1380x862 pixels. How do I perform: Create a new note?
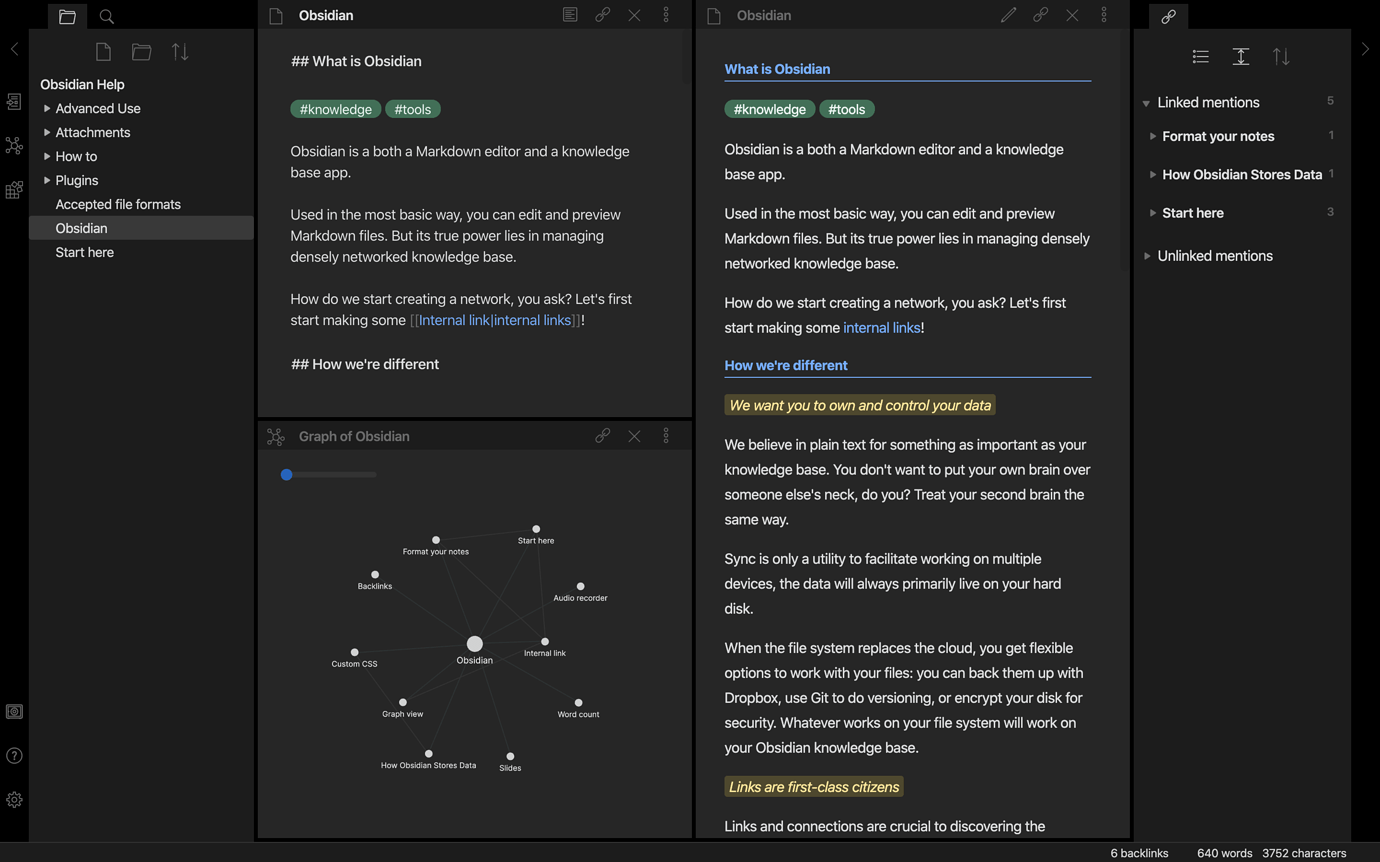pos(103,52)
